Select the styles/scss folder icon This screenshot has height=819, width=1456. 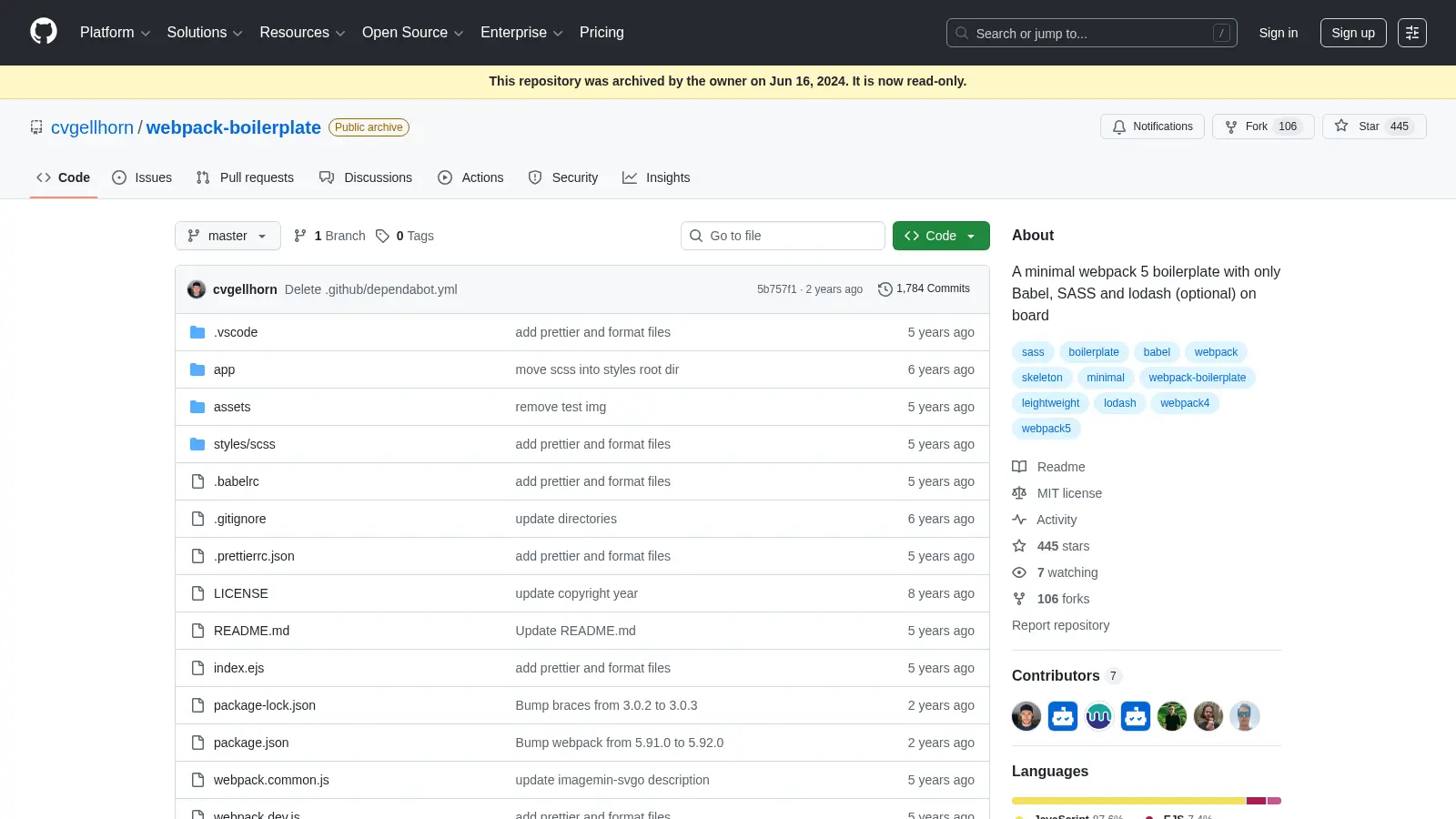pyautogui.click(x=197, y=444)
